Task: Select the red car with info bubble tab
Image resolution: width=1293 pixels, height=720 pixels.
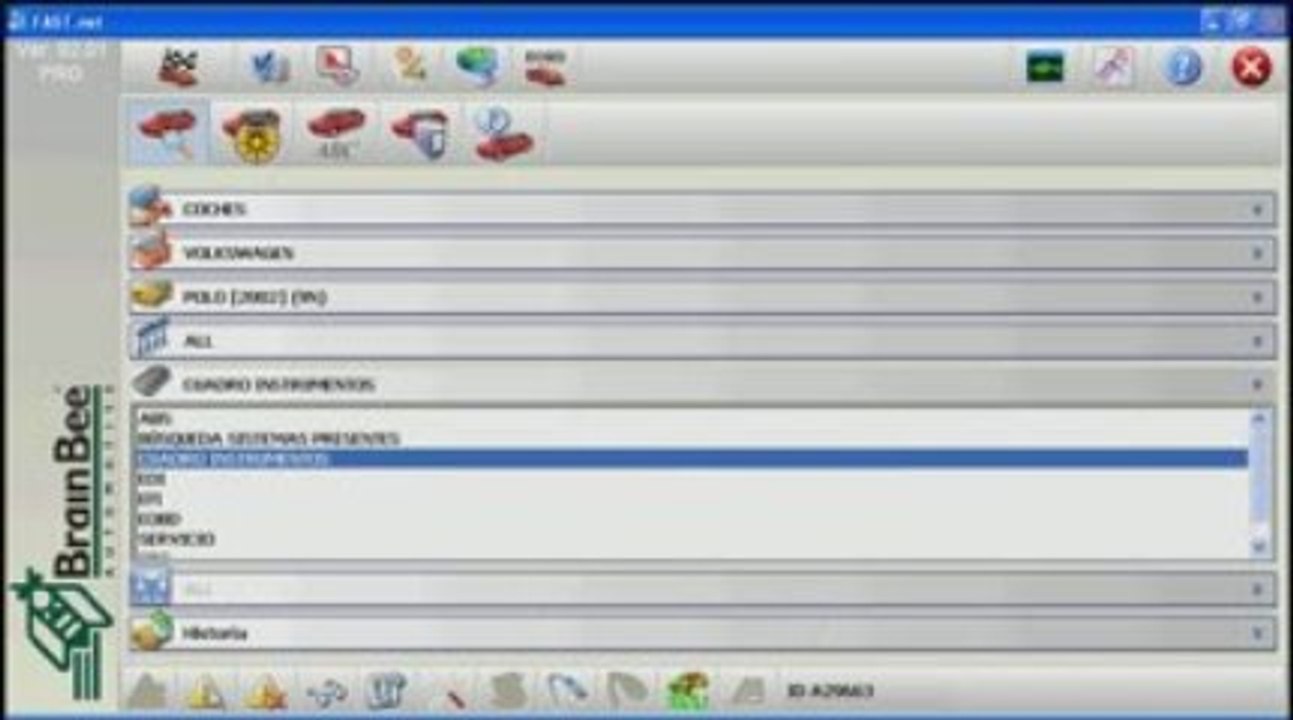Action: click(x=504, y=133)
